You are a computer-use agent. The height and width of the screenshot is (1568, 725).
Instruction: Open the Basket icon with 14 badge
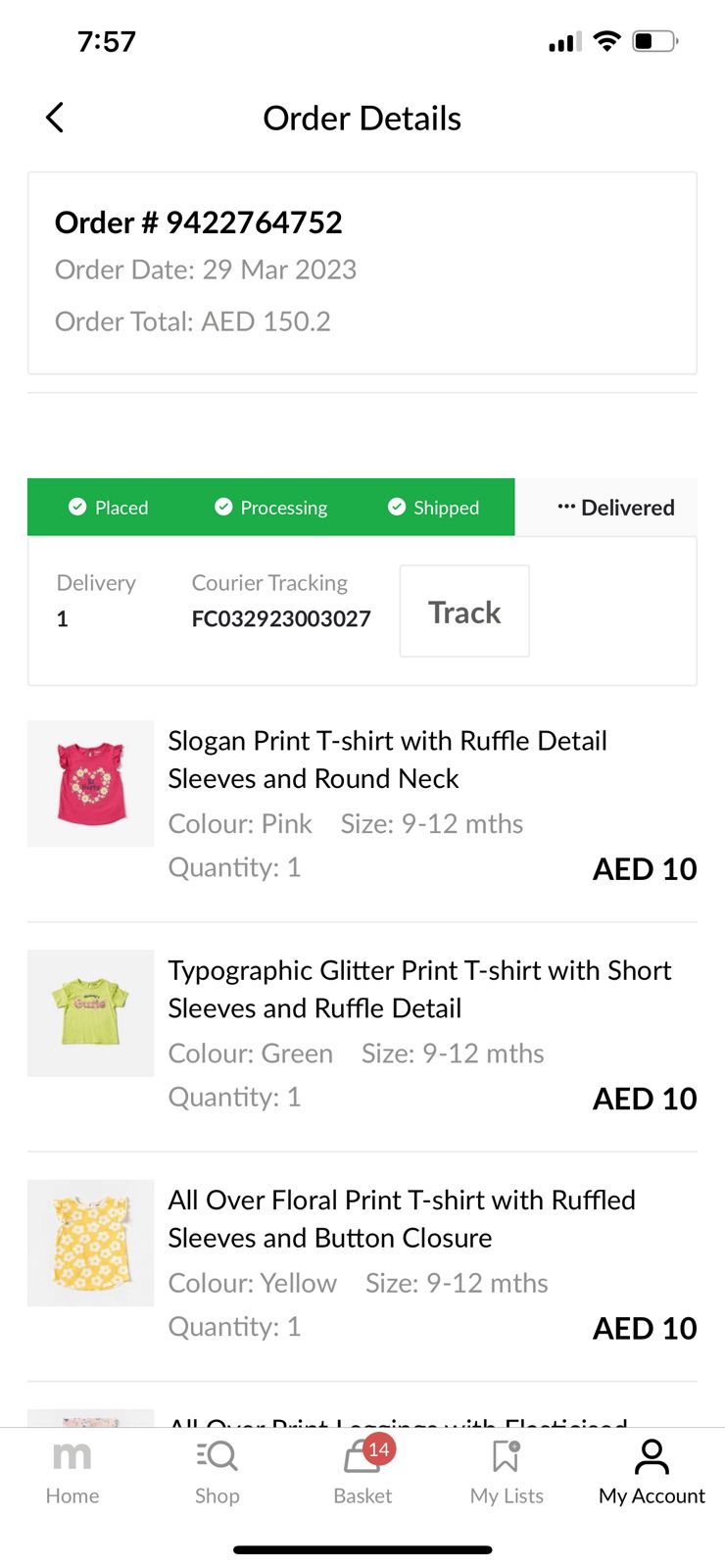(363, 1457)
